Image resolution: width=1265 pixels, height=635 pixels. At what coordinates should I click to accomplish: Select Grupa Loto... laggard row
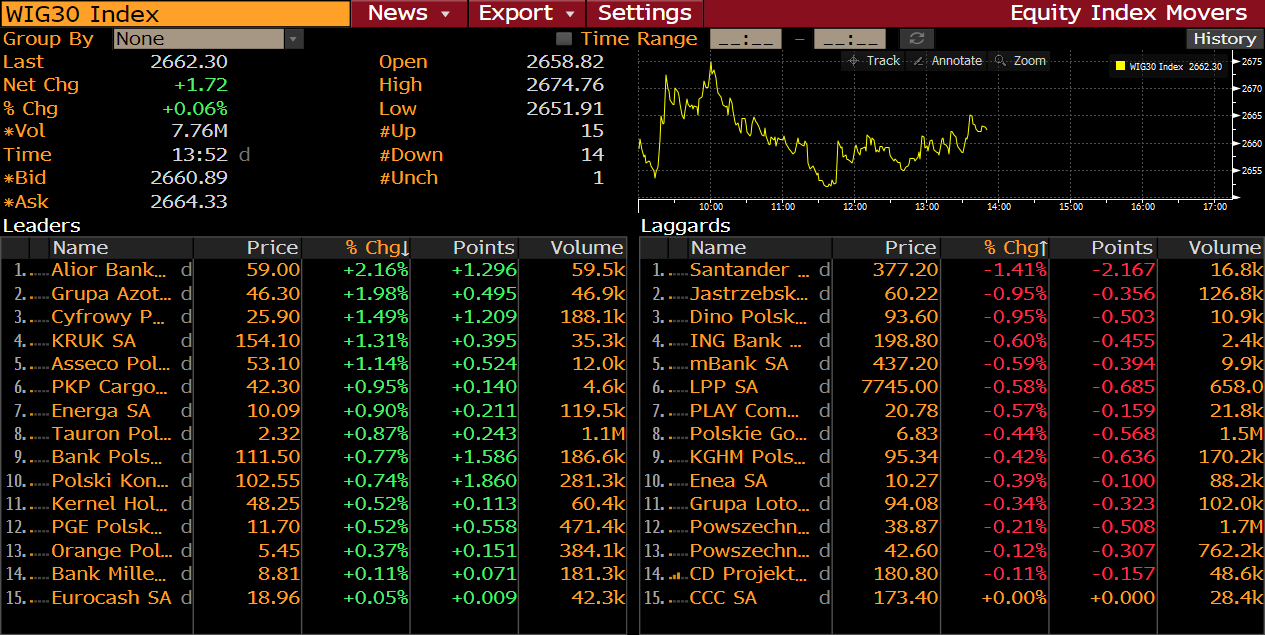952,504
